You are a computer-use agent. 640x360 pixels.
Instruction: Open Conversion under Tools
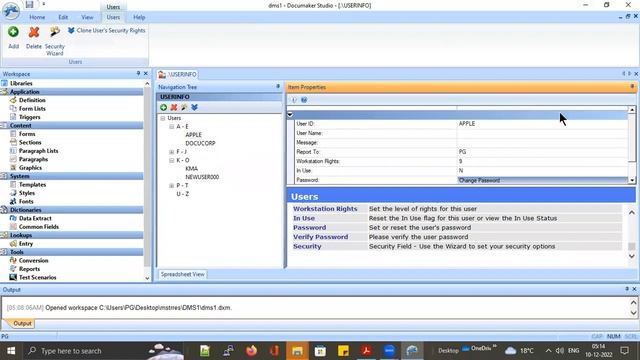[x=33, y=260]
